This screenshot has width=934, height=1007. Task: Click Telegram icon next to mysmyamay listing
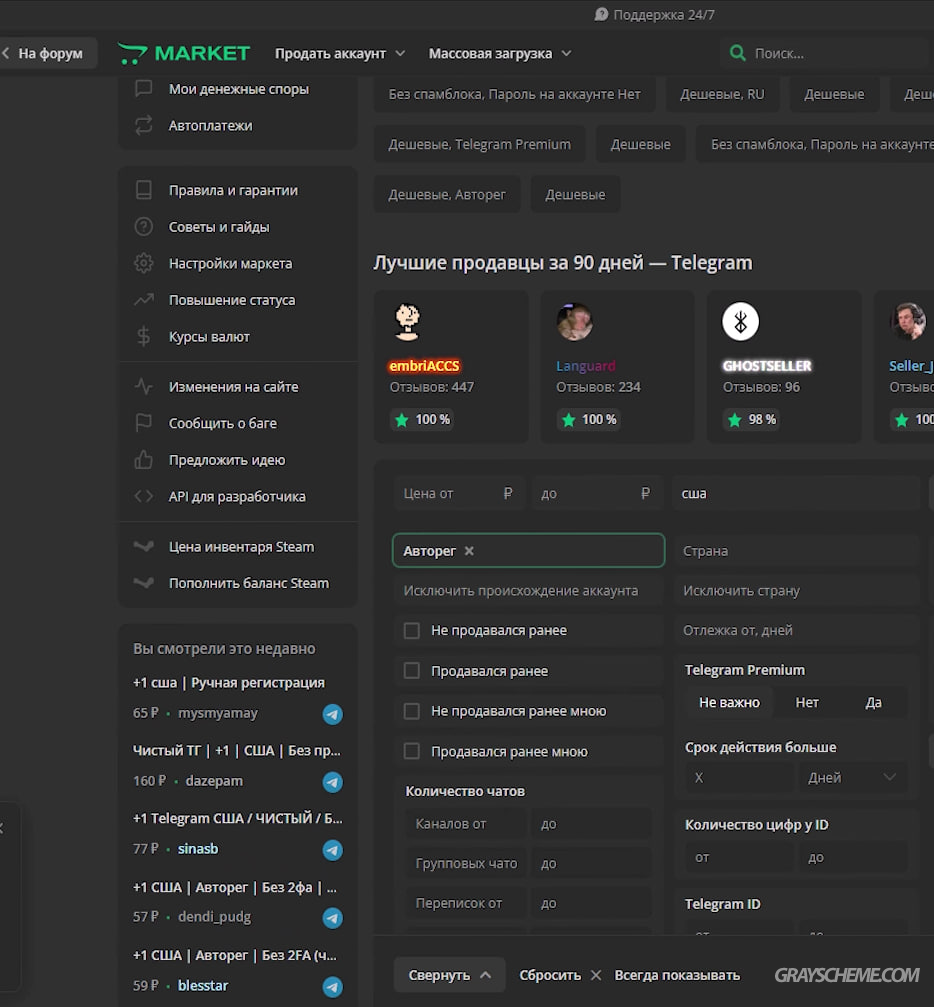coord(332,714)
